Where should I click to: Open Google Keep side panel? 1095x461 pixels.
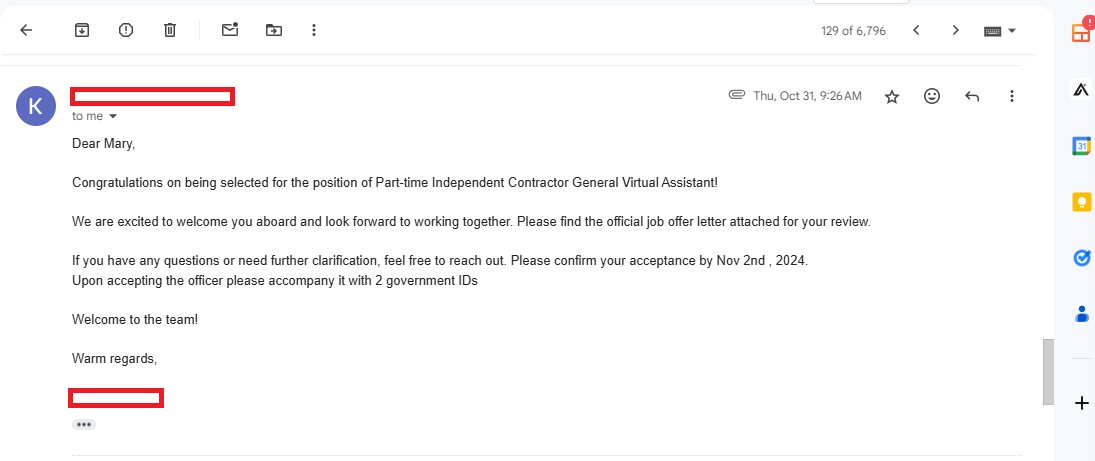pyautogui.click(x=1081, y=202)
